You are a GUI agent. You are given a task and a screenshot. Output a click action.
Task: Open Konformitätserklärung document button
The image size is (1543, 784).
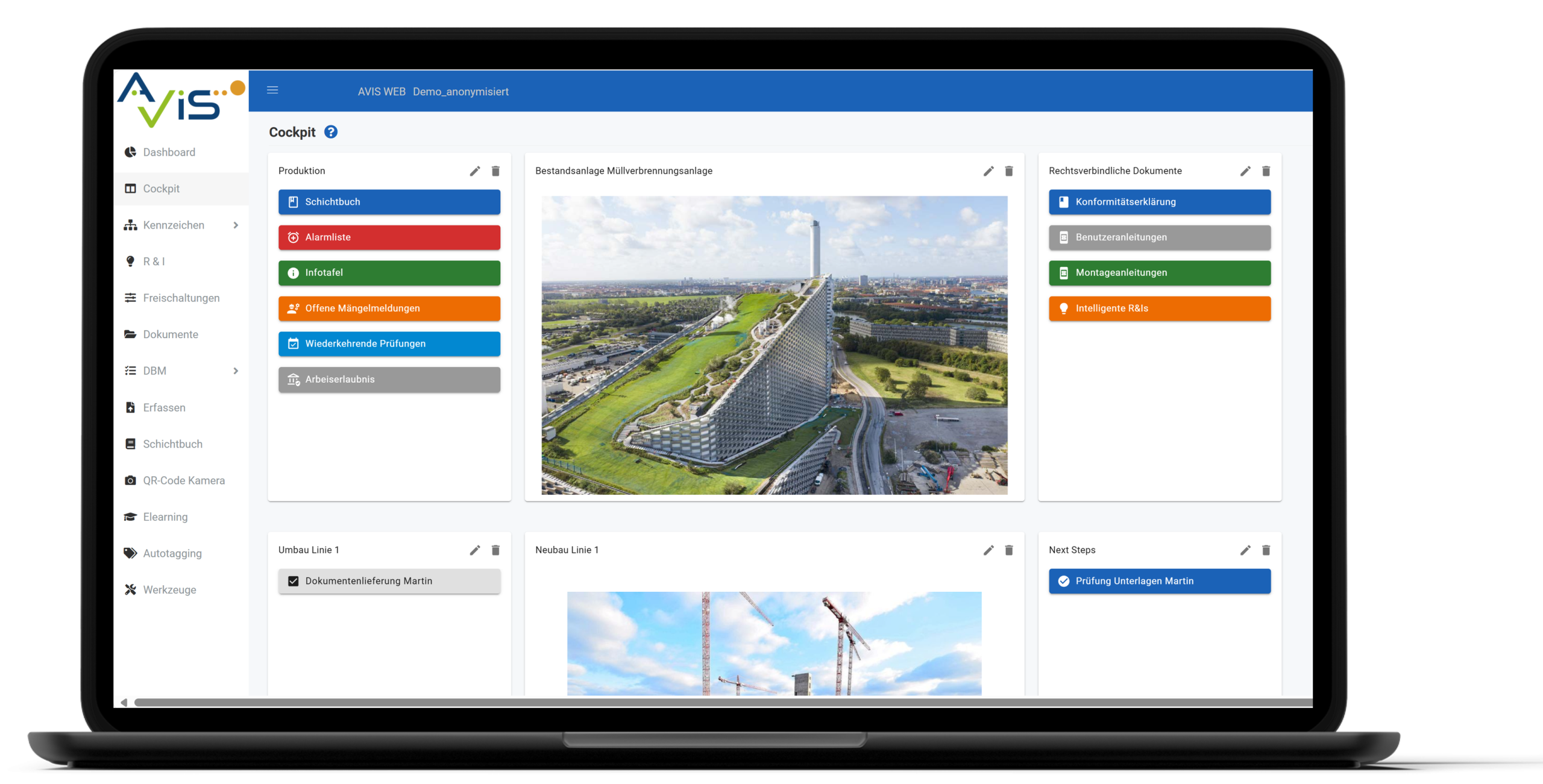(x=1159, y=202)
